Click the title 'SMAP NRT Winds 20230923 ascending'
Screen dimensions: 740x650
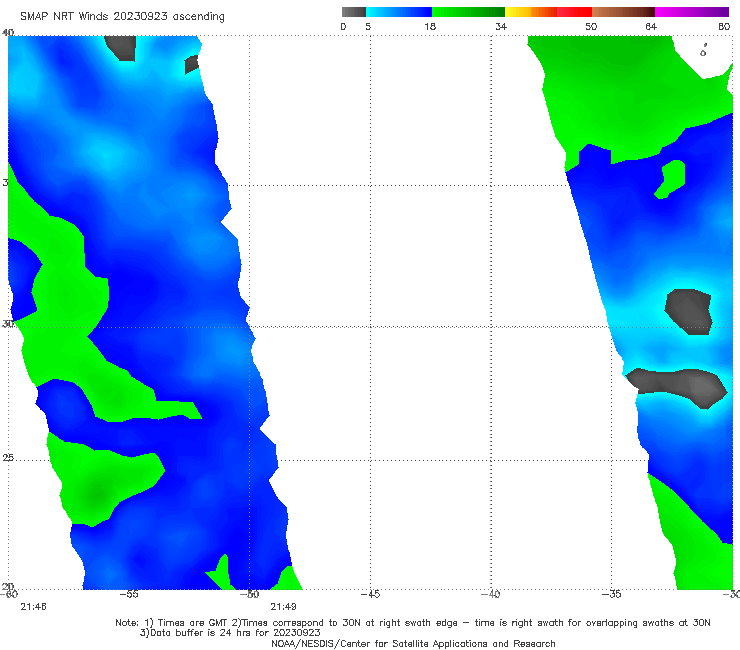122,17
